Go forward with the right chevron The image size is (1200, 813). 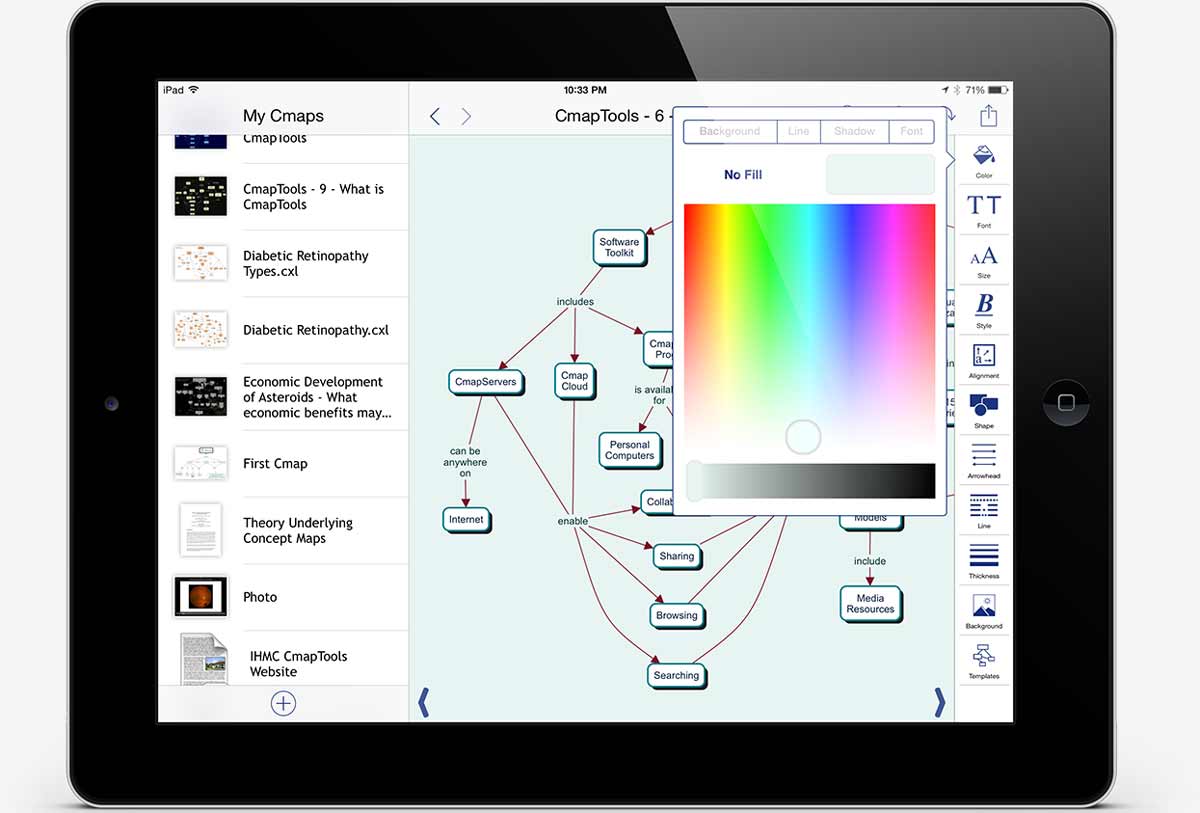click(x=466, y=117)
